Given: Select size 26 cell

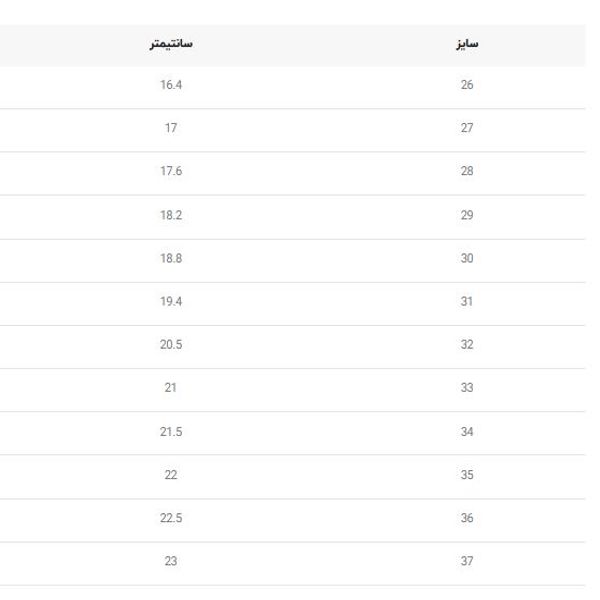Looking at the screenshot, I should pos(467,85).
